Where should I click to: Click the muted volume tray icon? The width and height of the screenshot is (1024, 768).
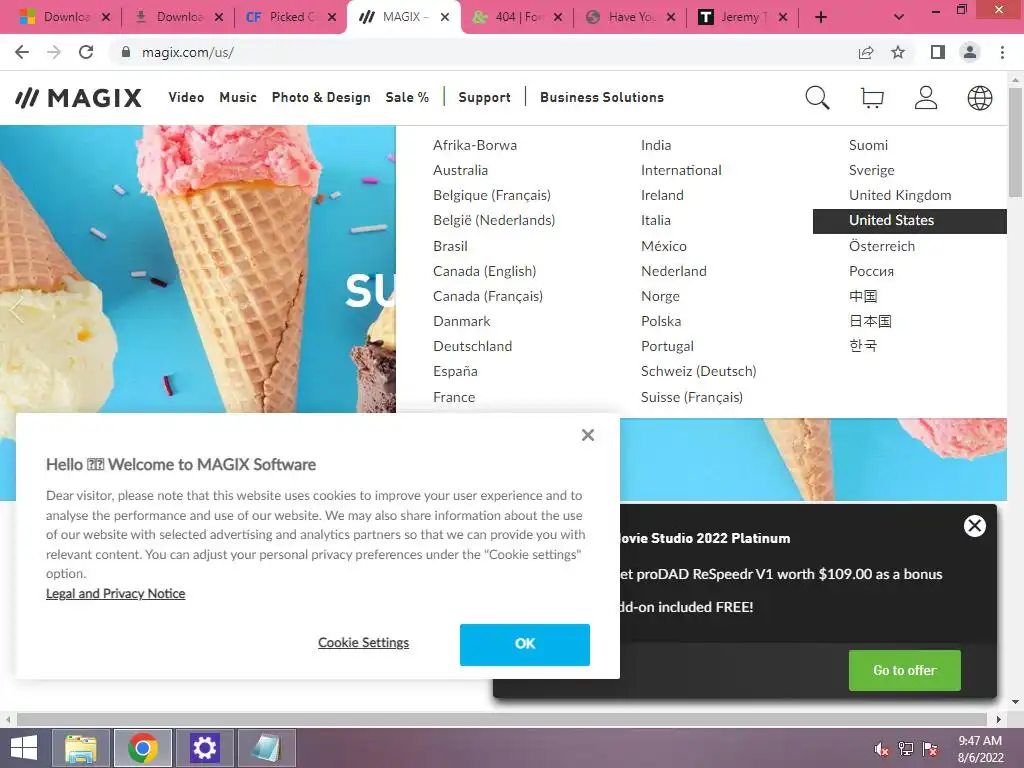point(881,749)
